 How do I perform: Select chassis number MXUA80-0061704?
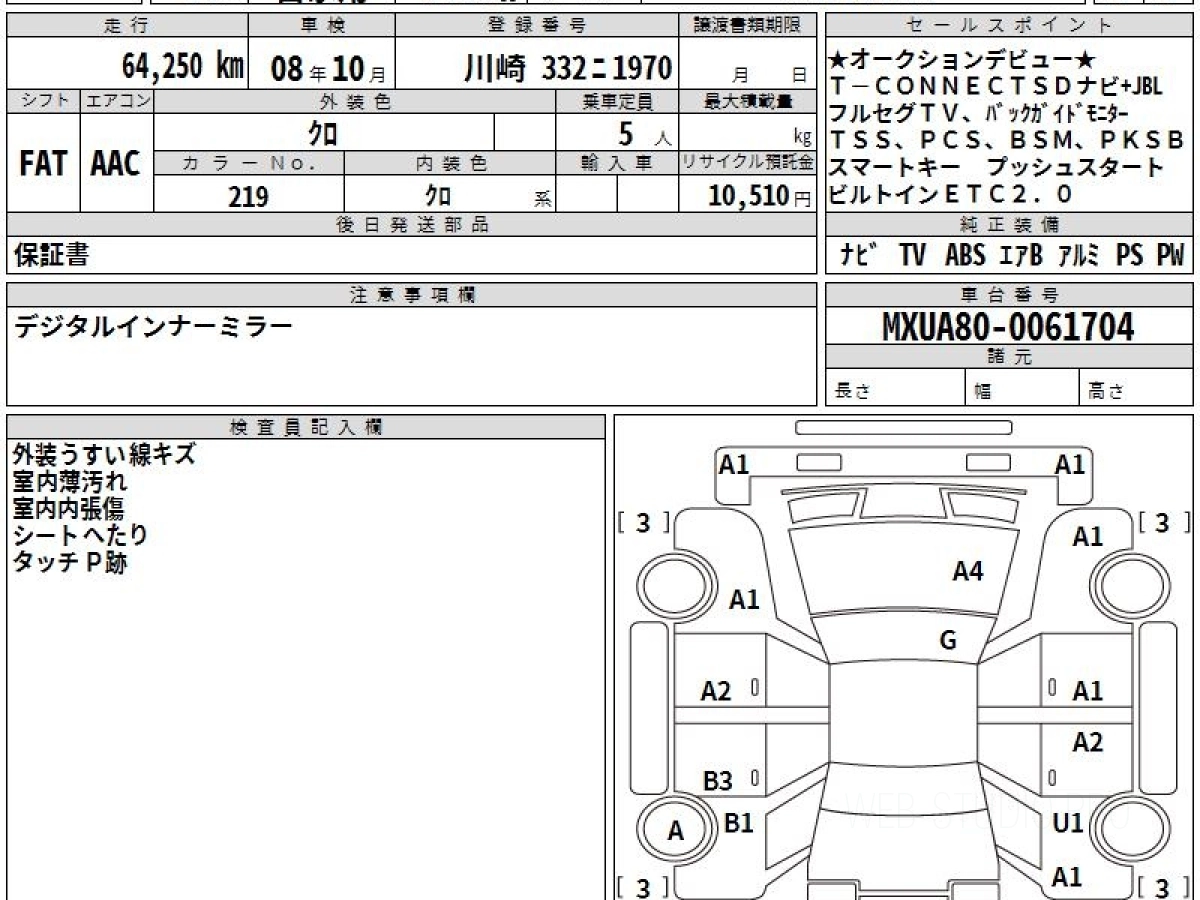1008,326
